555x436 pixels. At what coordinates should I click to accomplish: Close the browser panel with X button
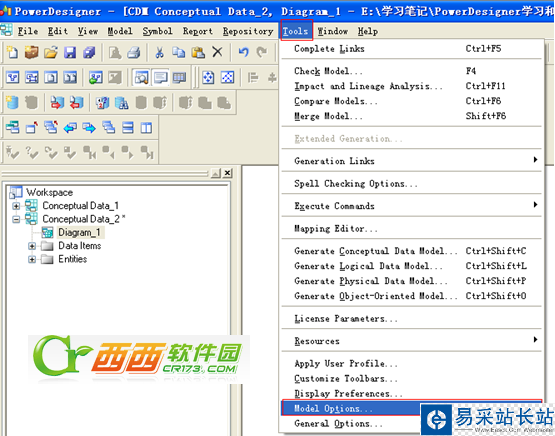pos(228,173)
